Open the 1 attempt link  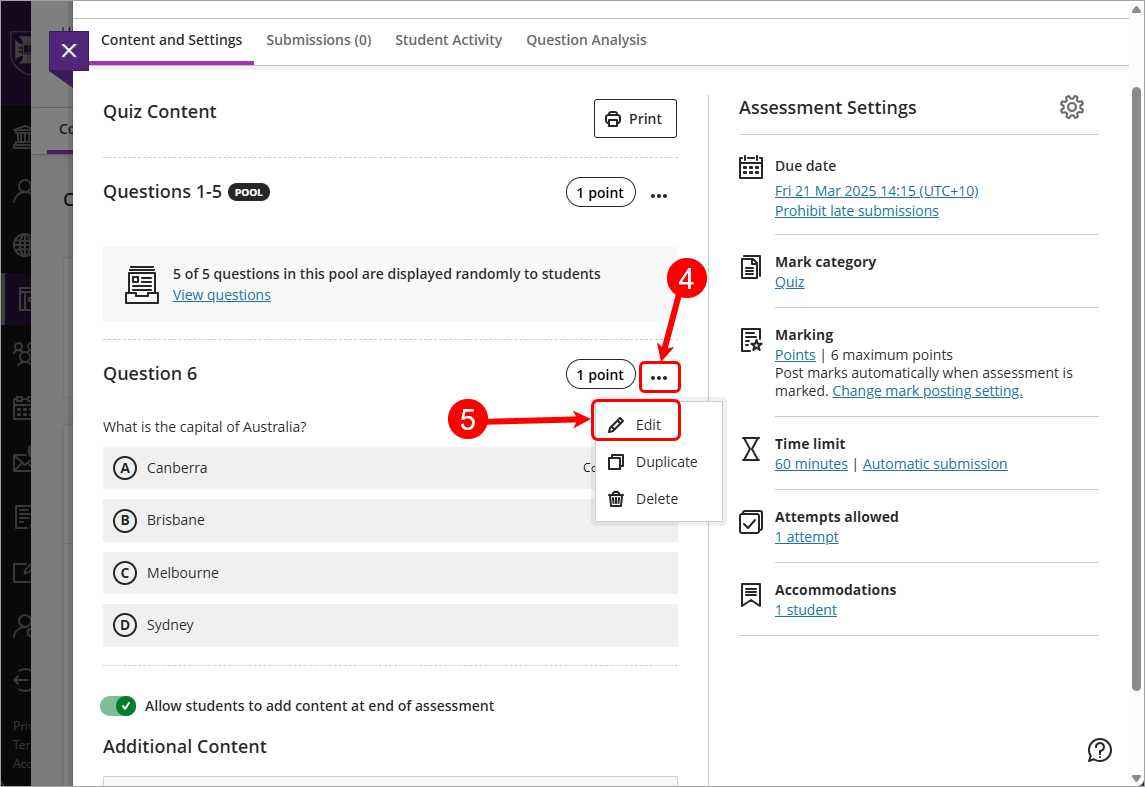806,537
